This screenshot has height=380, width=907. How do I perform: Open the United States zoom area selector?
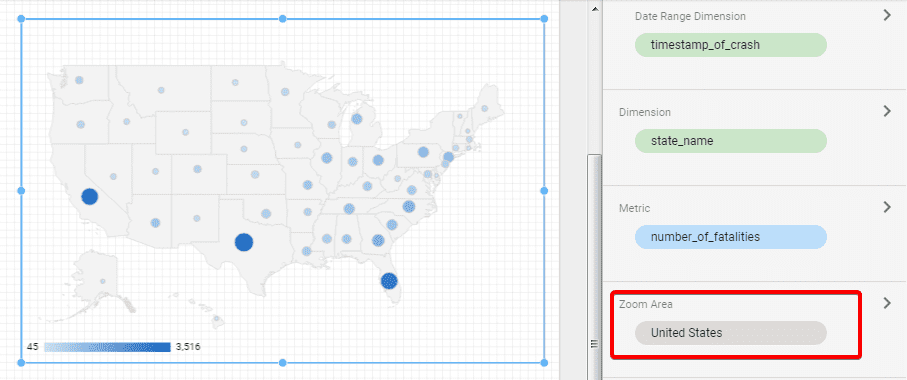(731, 333)
